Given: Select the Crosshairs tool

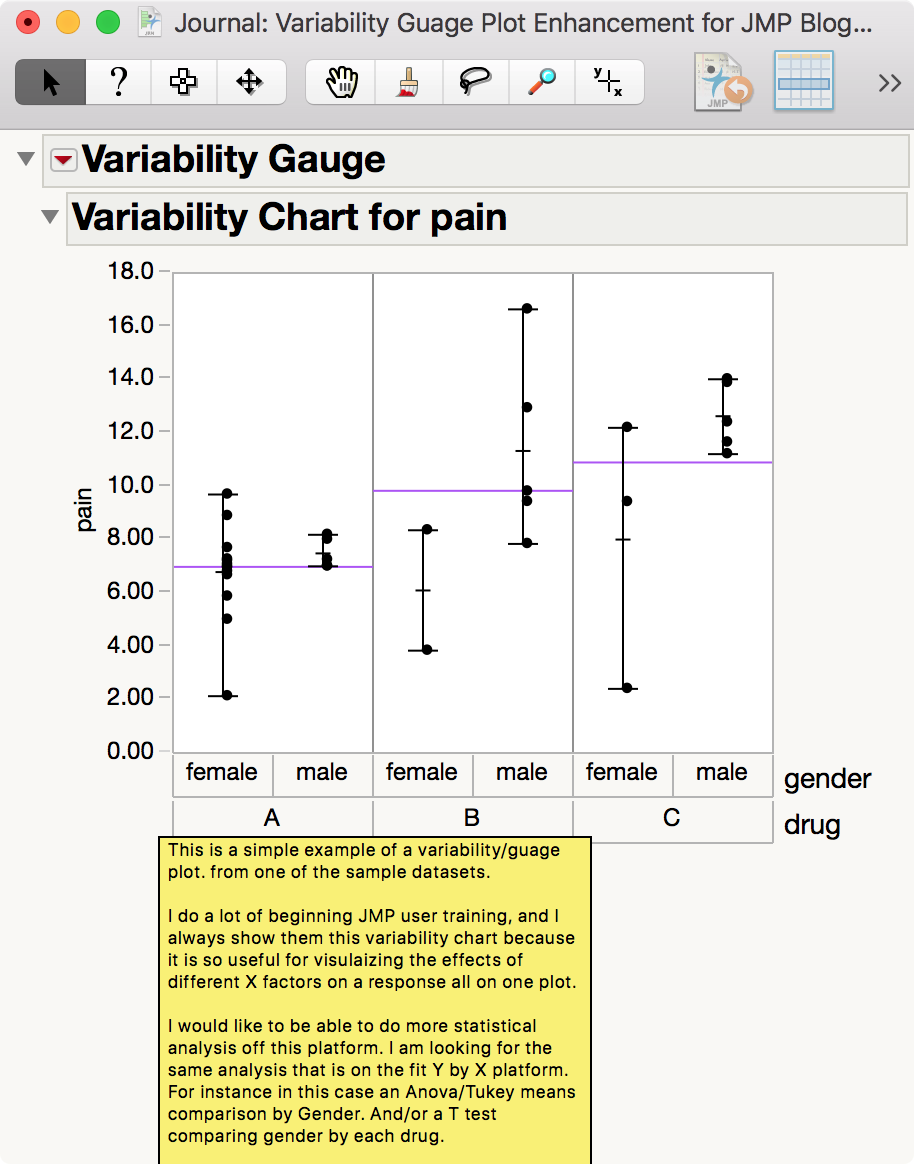Looking at the screenshot, I should click(x=609, y=82).
